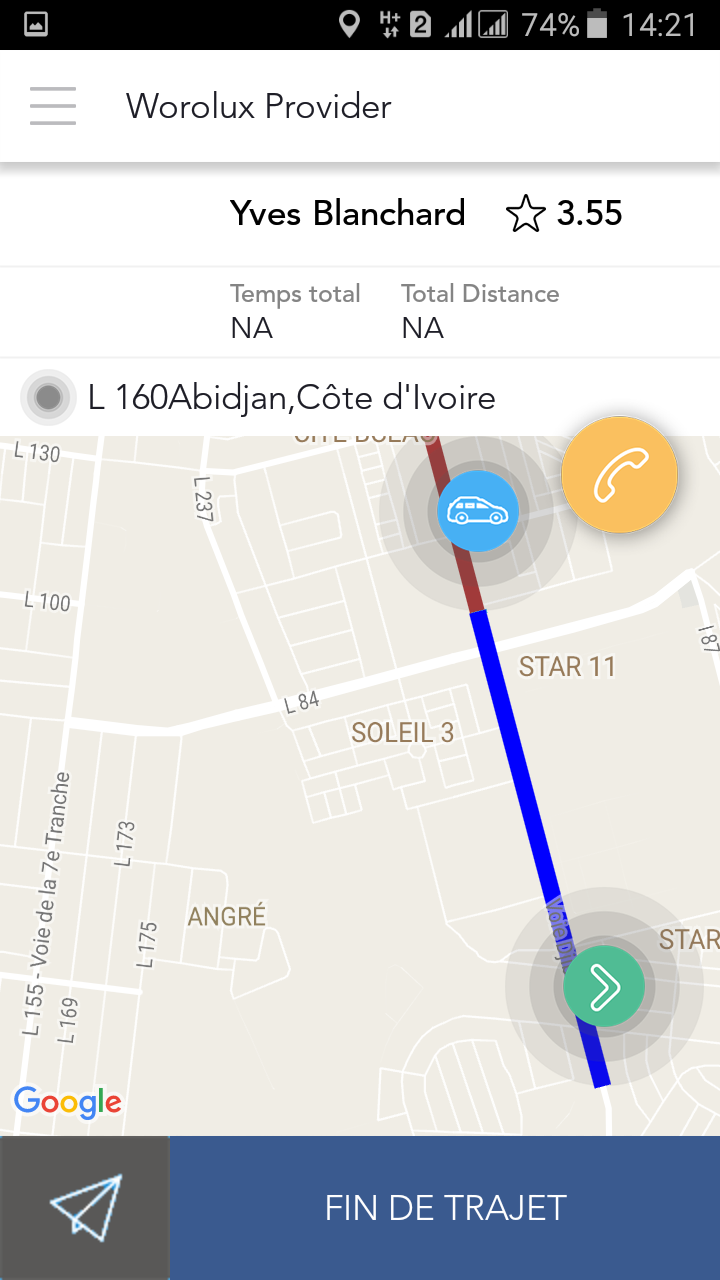Tap the blue car location marker
720x1280 pixels.
point(478,511)
